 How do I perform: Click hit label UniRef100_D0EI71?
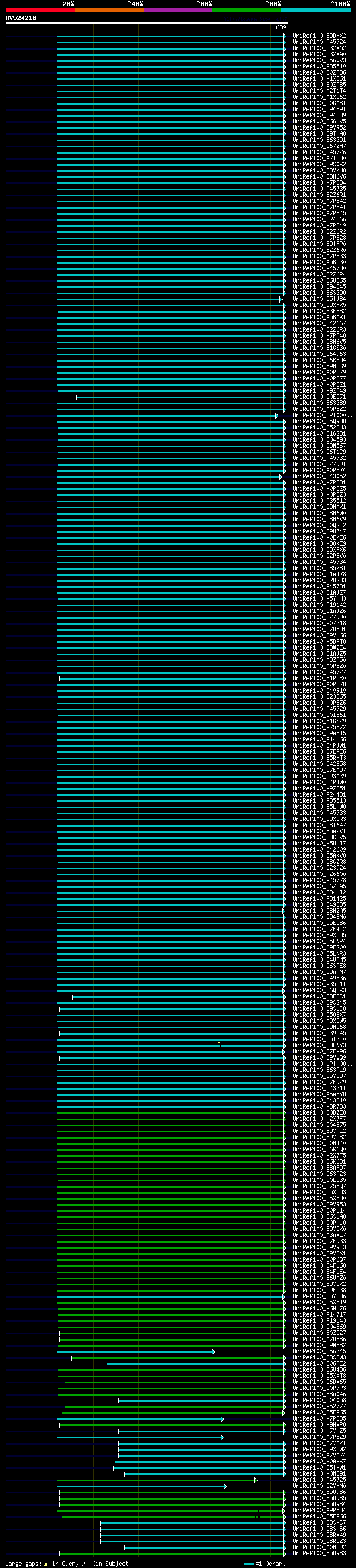click(x=319, y=397)
